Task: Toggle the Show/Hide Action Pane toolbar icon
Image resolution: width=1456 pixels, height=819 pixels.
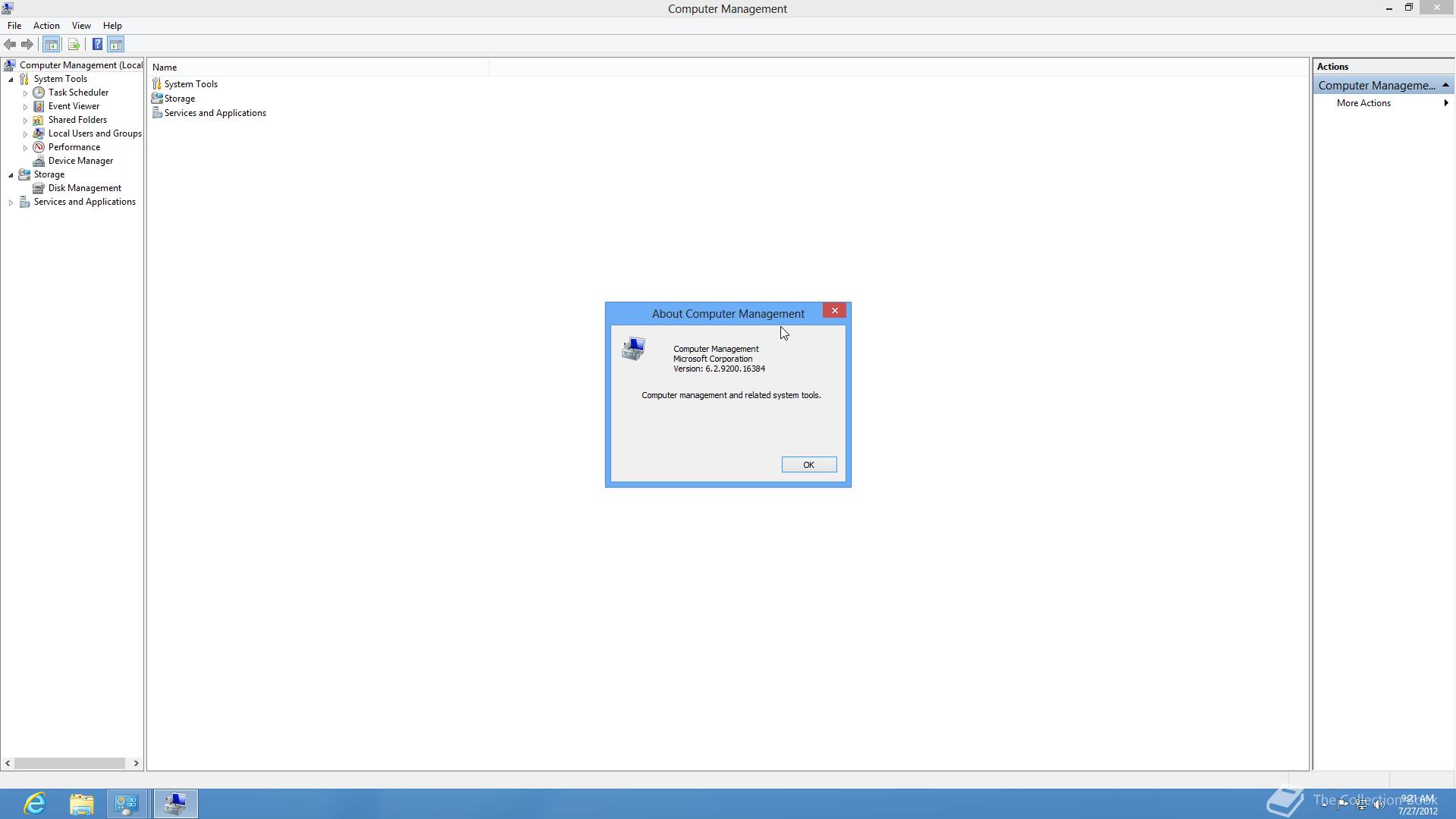Action: [116, 45]
